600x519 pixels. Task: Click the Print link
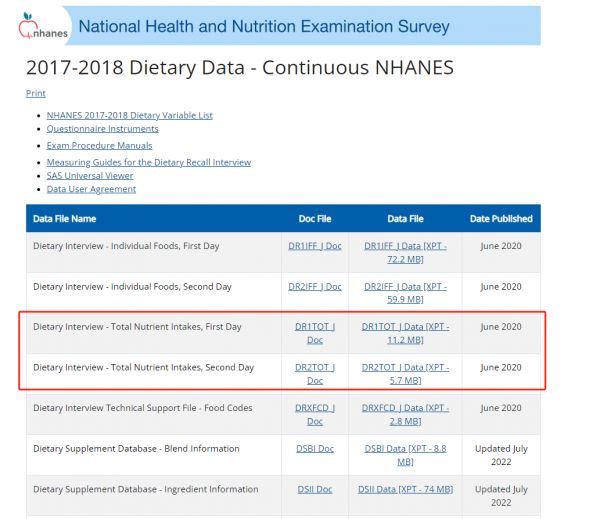coord(35,93)
